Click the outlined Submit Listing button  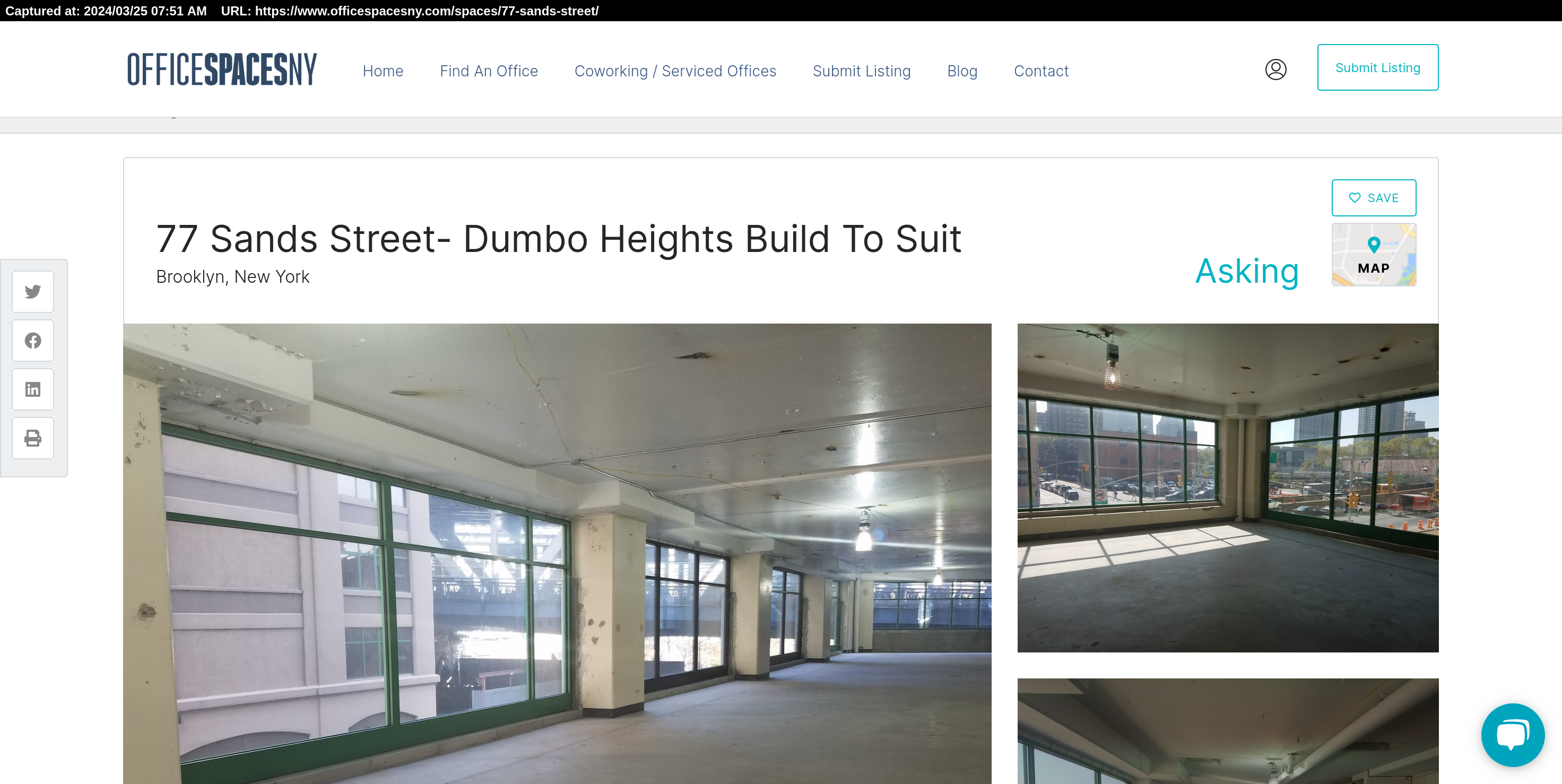click(x=1378, y=67)
